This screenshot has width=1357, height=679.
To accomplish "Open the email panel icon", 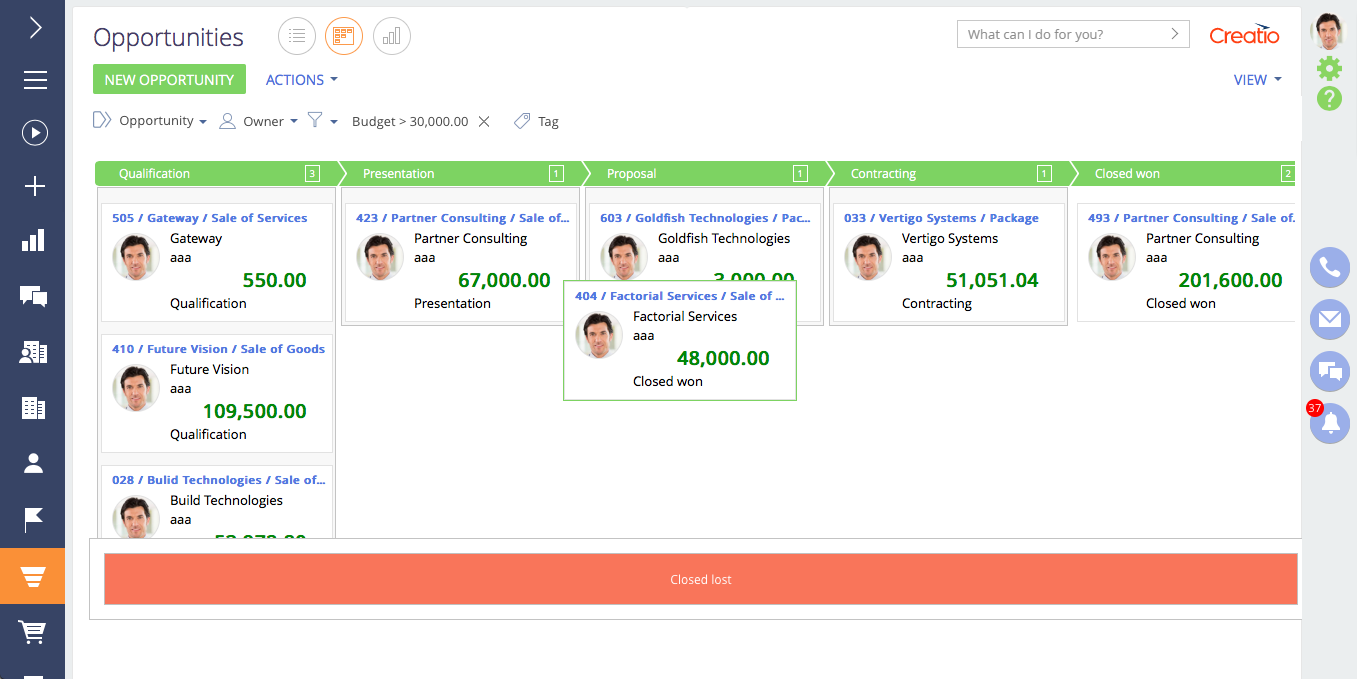I will coord(1330,319).
